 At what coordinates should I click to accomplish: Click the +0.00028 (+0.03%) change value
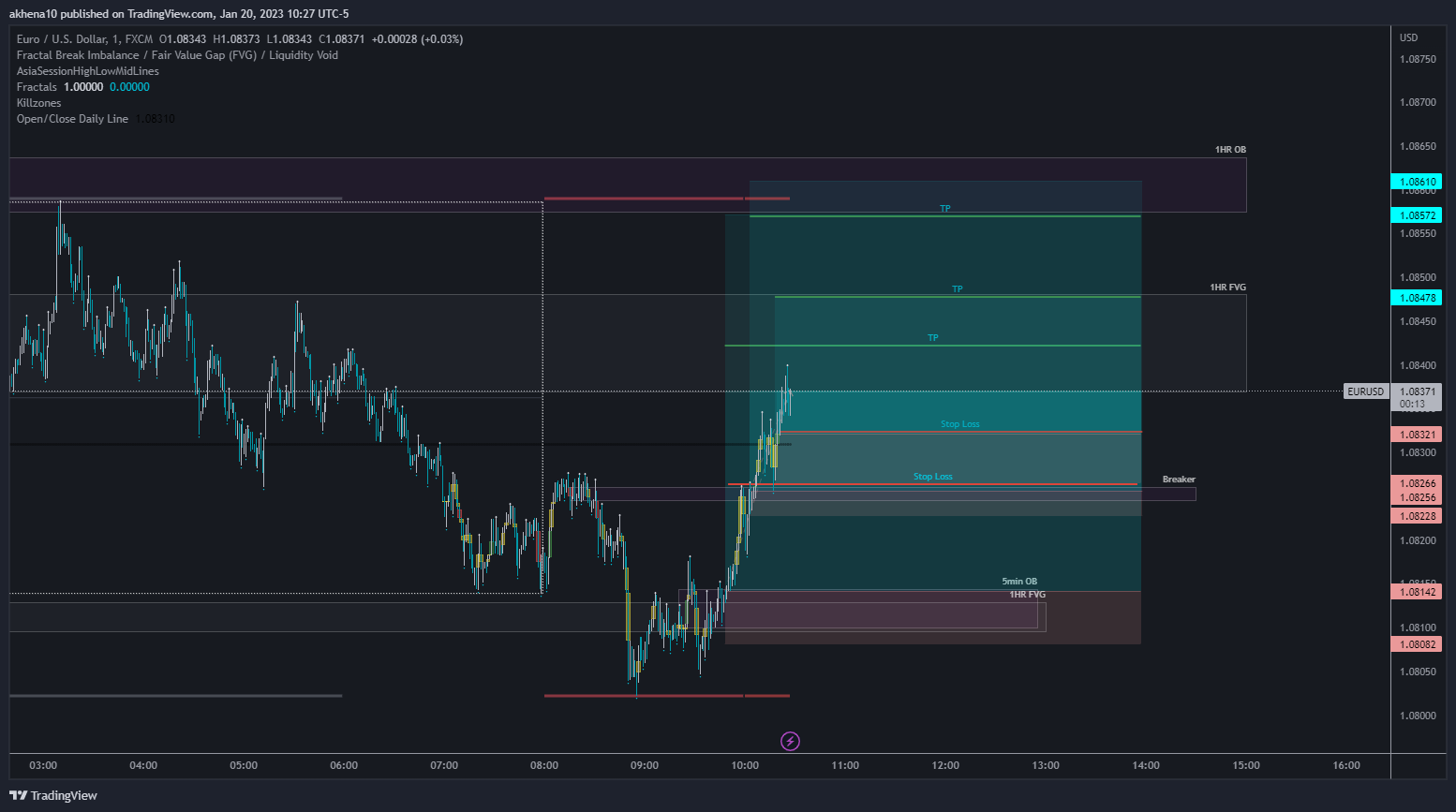(x=417, y=39)
